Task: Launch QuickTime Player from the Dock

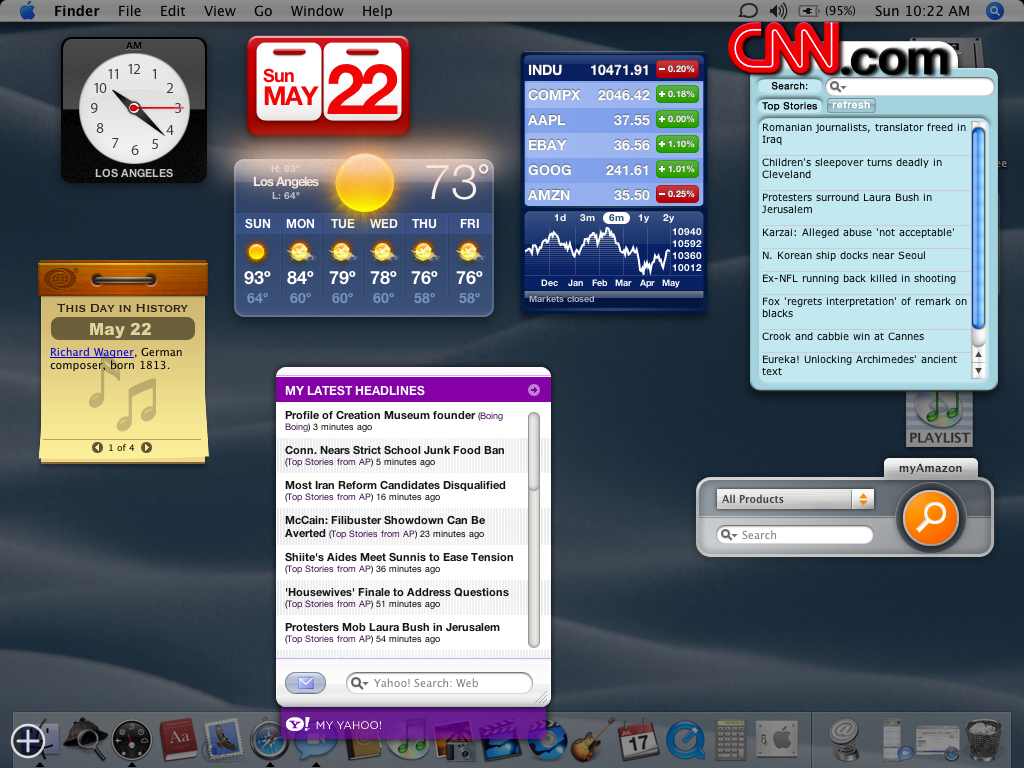Action: click(x=685, y=741)
